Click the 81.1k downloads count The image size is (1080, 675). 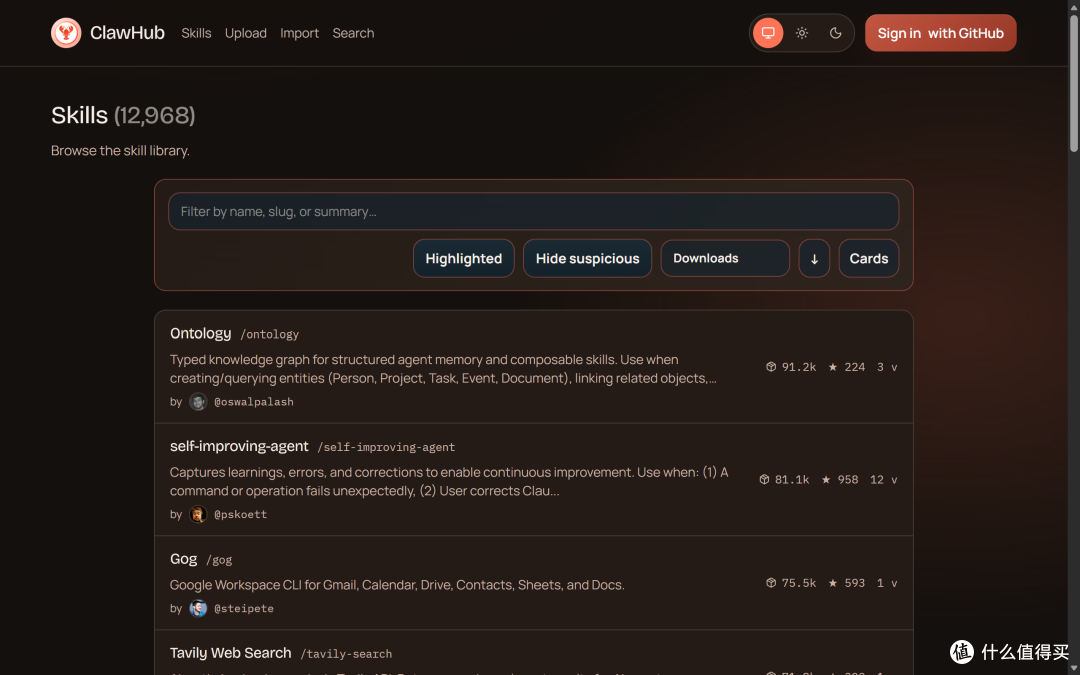tap(792, 479)
